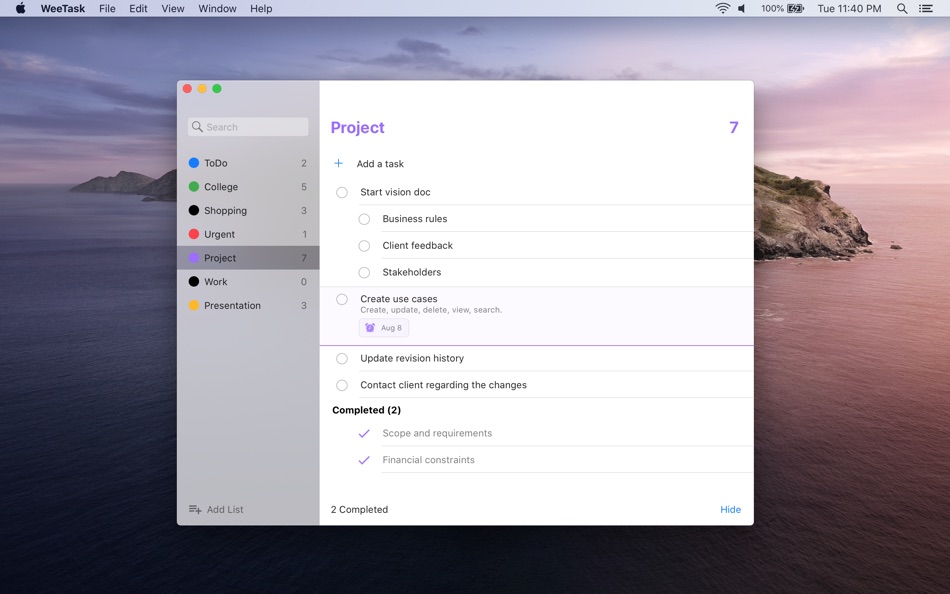This screenshot has width=950, height=594.
Task: Click the green color dot for College list
Action: 194,186
